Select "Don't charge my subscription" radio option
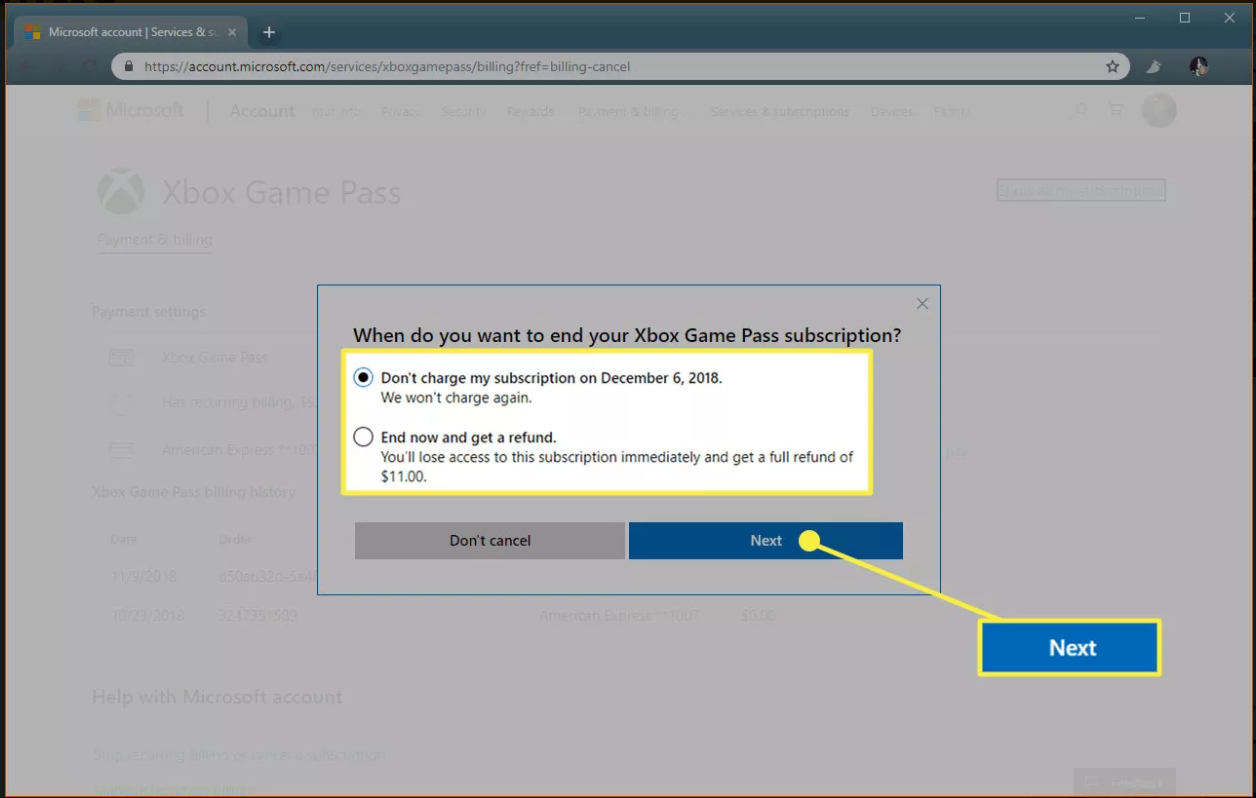 point(363,378)
